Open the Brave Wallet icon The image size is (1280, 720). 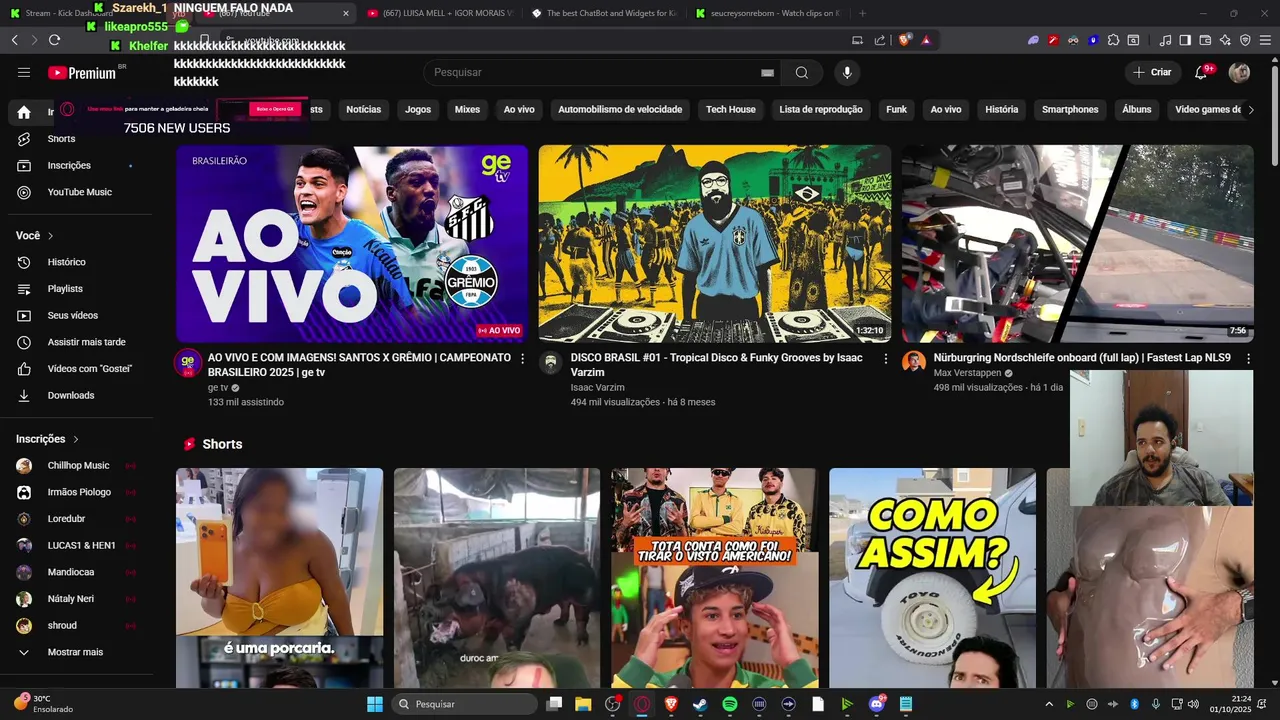click(1205, 40)
